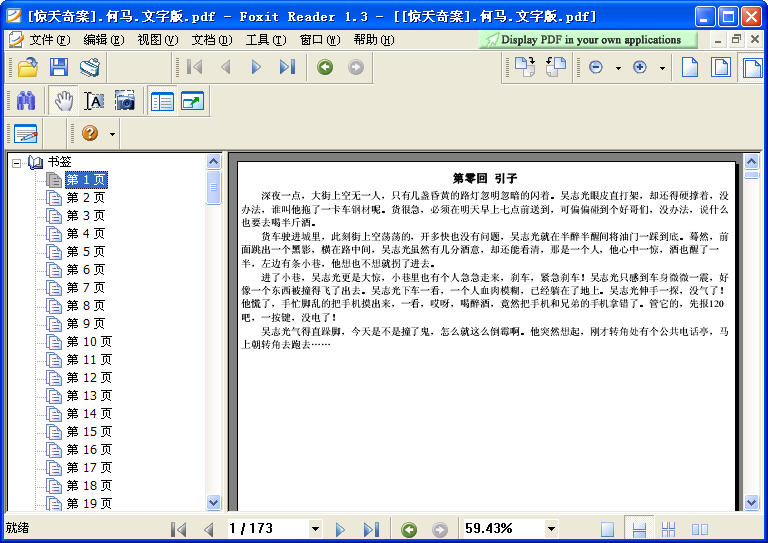Zoom in with the plus magnifier

click(640, 67)
